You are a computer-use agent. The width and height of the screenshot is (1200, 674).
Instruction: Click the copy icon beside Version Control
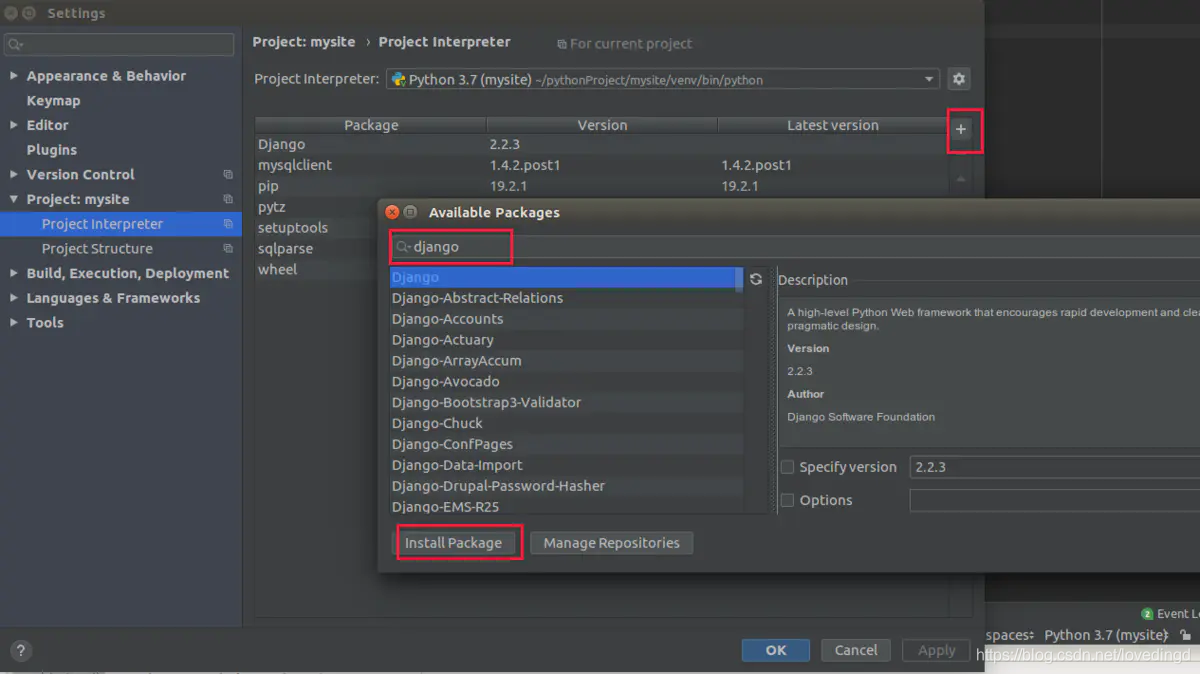coord(228,174)
